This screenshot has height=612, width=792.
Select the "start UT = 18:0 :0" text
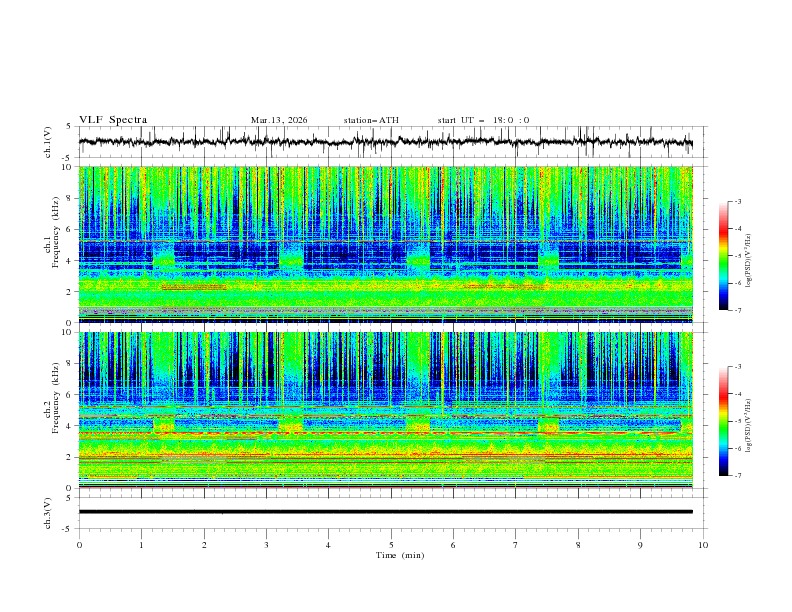click(483, 120)
